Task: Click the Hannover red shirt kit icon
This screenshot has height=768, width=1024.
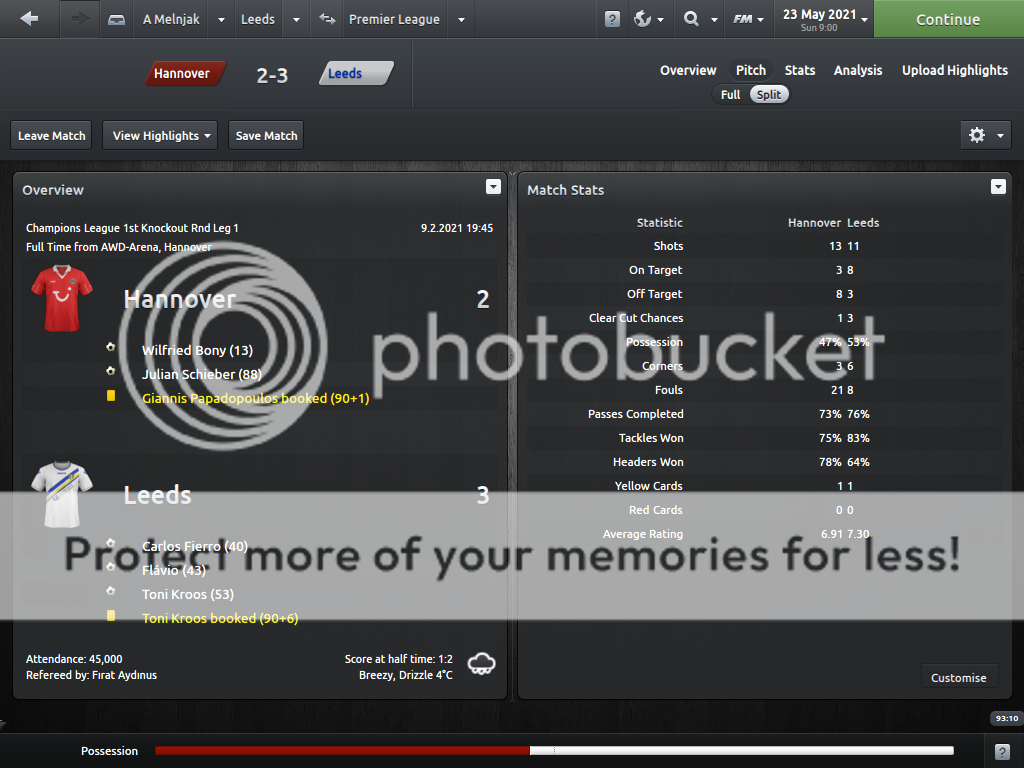Action: (62, 298)
